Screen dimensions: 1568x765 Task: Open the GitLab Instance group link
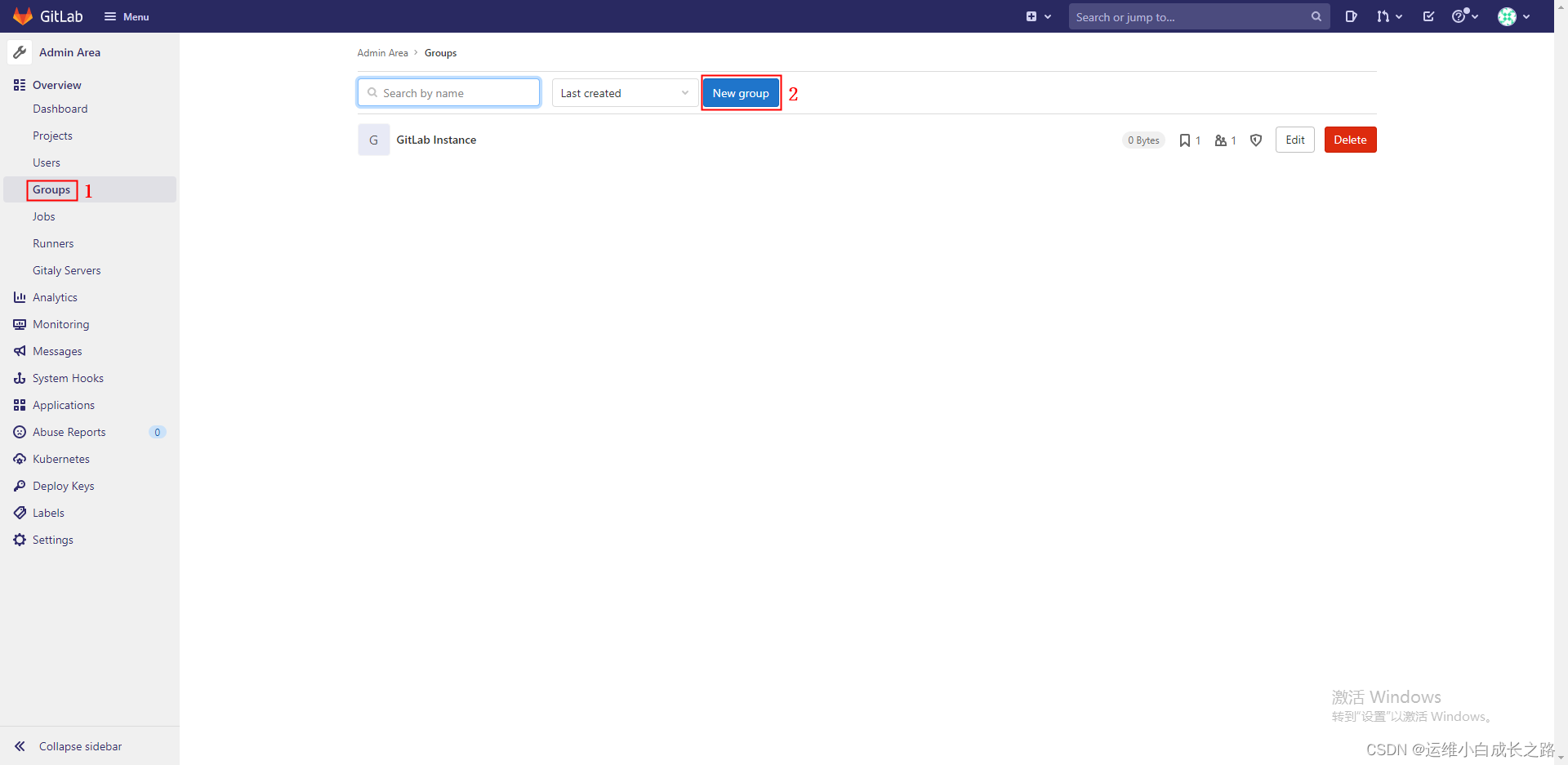coord(436,140)
